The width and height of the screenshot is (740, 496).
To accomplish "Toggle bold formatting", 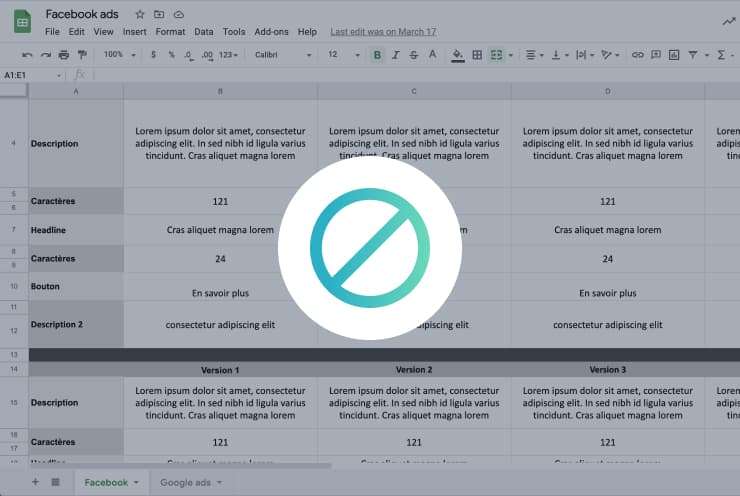I will [x=377, y=55].
